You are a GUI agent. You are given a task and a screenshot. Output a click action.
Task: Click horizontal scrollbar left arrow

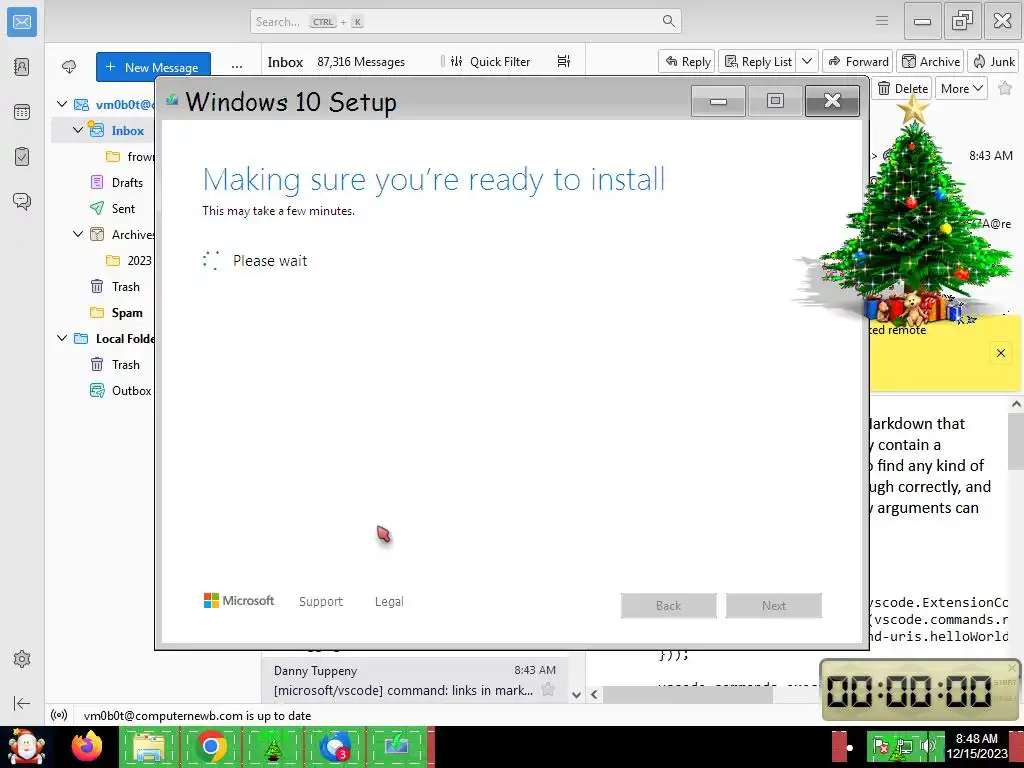pos(594,694)
